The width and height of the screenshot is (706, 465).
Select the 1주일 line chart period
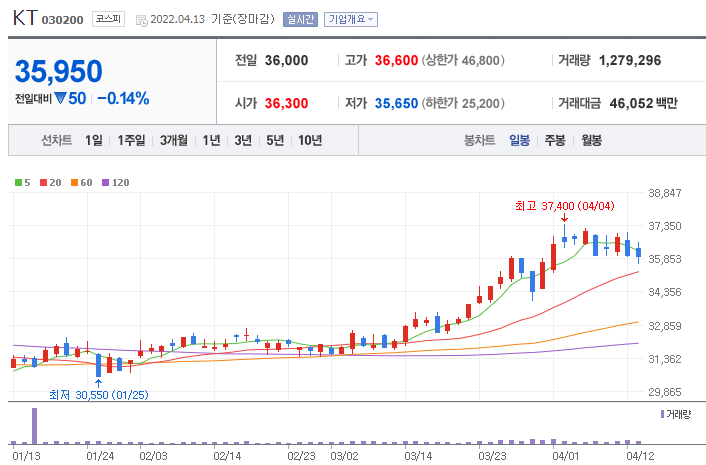click(131, 140)
